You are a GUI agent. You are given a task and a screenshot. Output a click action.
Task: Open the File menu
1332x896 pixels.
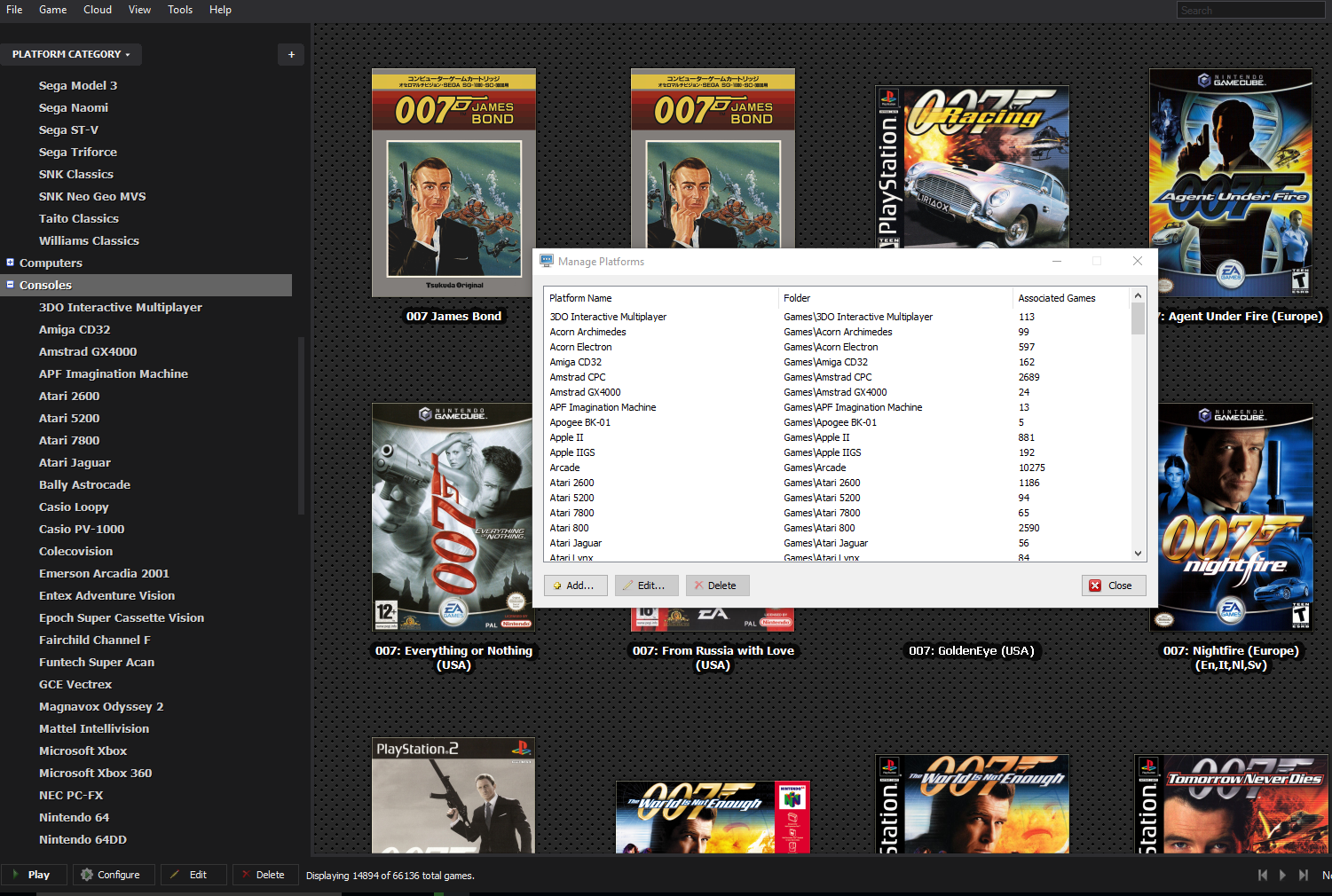pyautogui.click(x=14, y=10)
